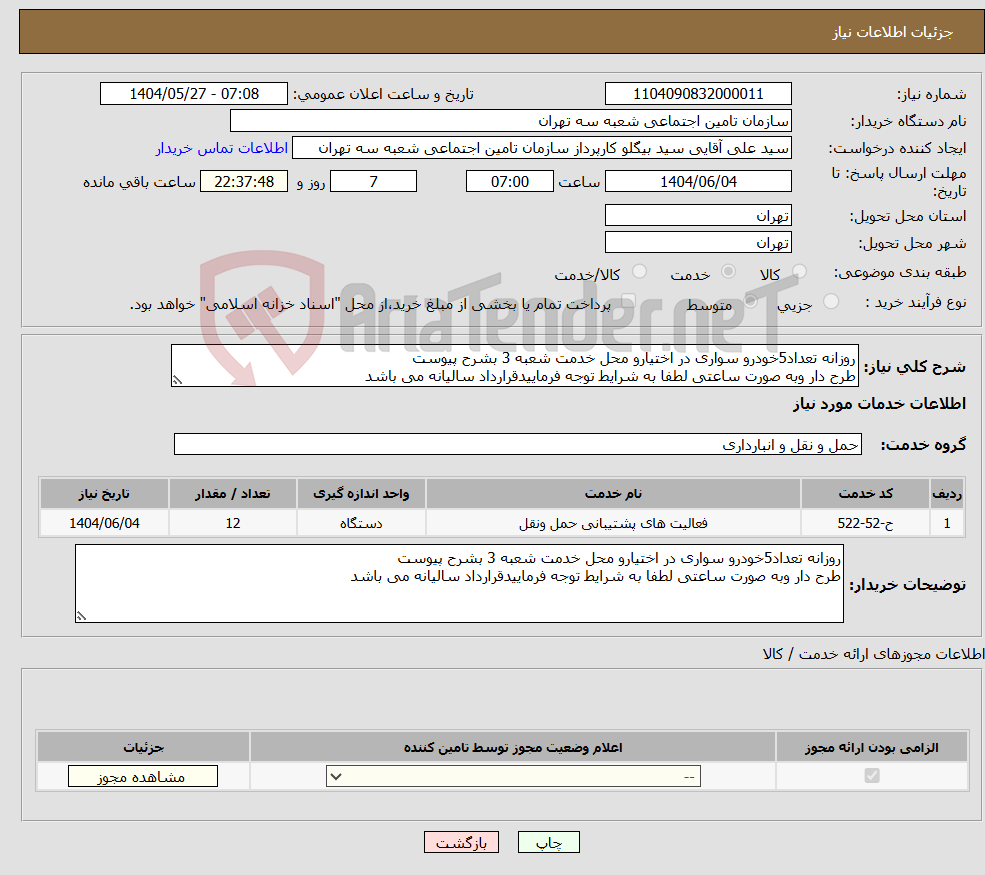
Task: Click the resize handle icon in توضیحات خریدار box
Action: click(x=81, y=614)
